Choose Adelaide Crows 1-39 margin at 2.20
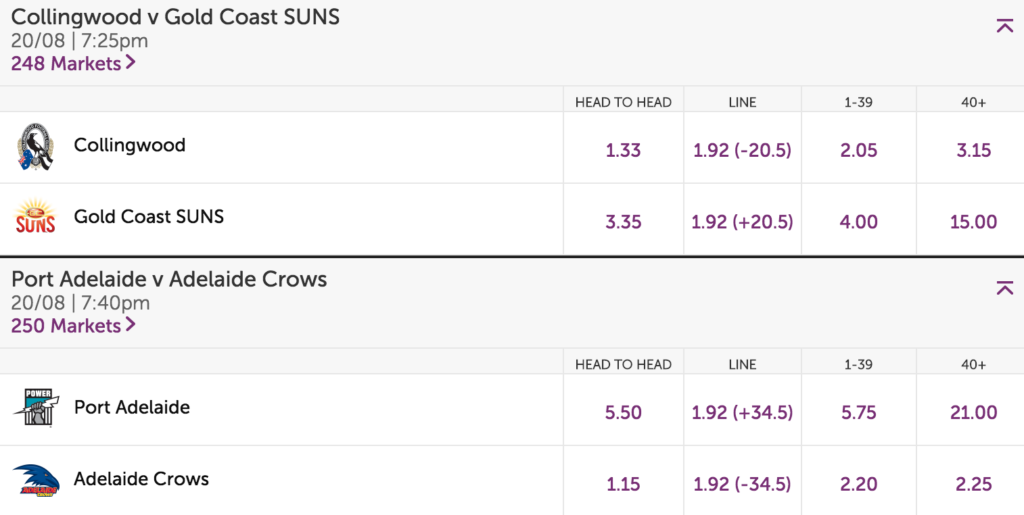The image size is (1024, 515). click(x=858, y=484)
